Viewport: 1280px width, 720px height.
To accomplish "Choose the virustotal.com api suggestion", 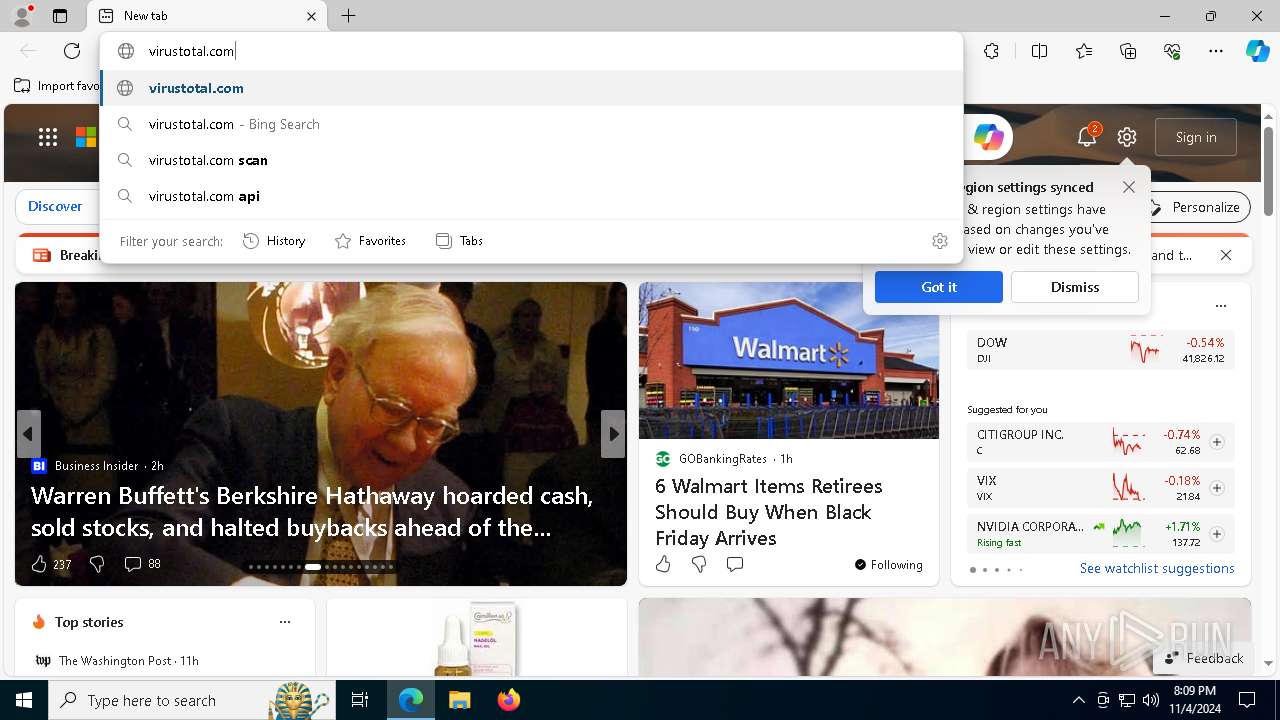I will coord(531,196).
